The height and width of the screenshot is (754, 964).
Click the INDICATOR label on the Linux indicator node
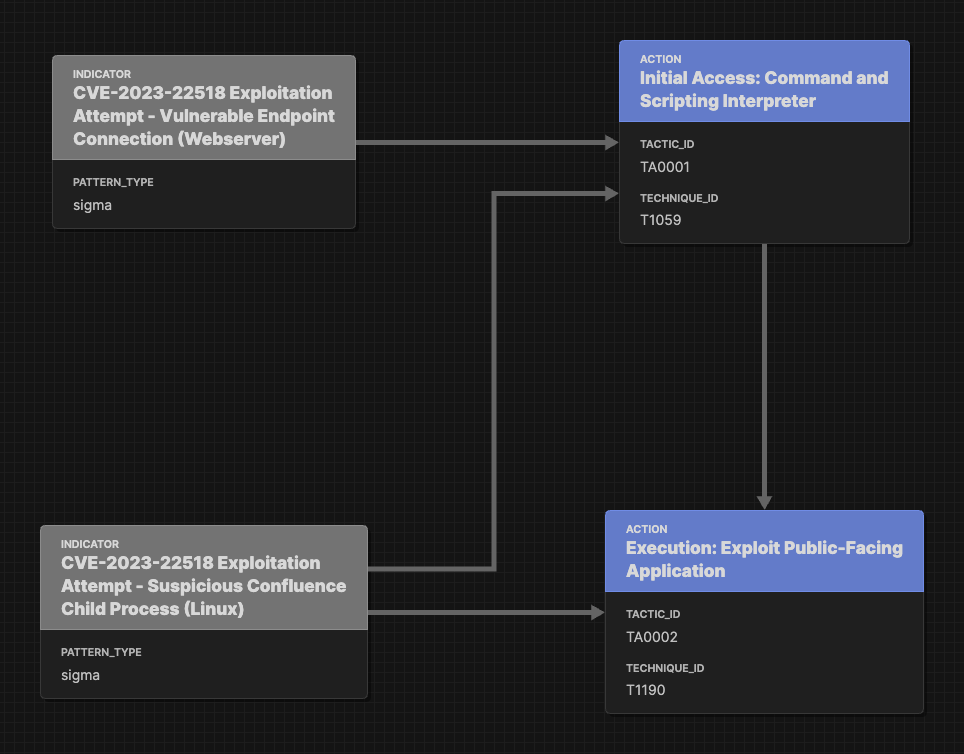[x=90, y=544]
